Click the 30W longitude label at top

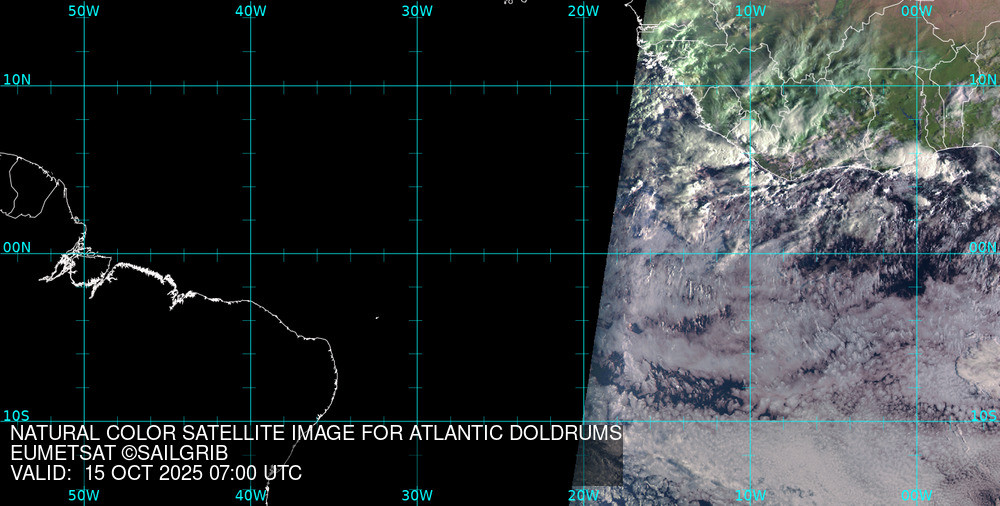pyautogui.click(x=417, y=11)
